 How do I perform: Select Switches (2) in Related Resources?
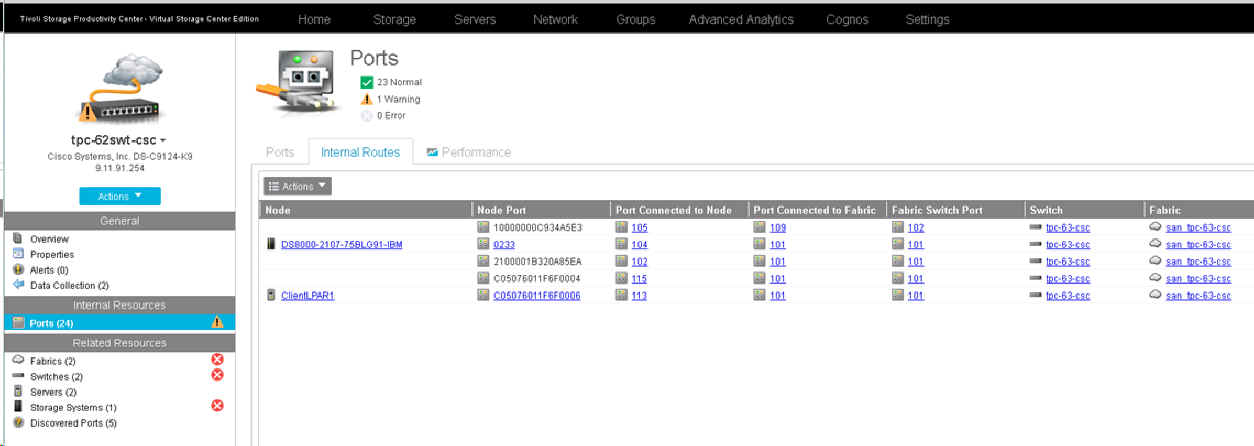click(x=56, y=376)
